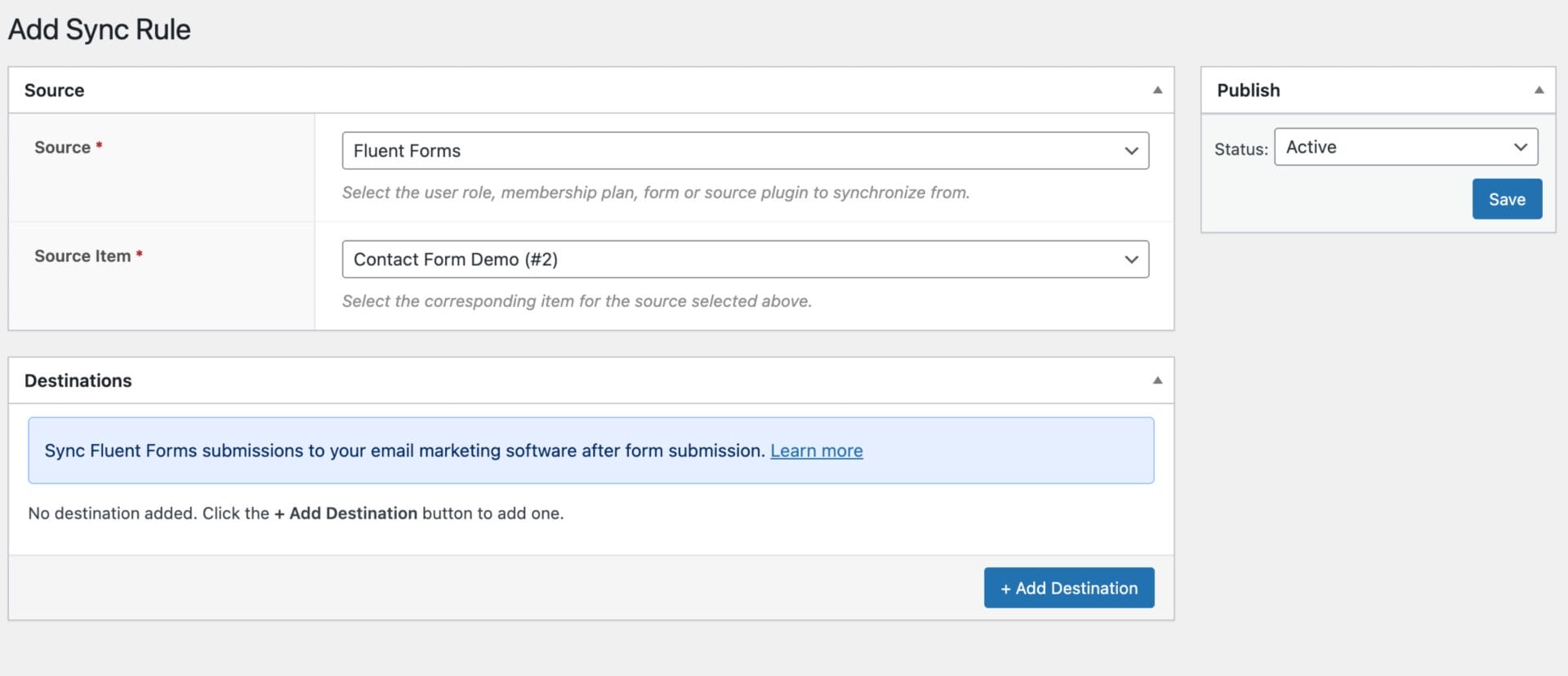This screenshot has height=676, width=1568.
Task: Click the Save button
Action: [1507, 199]
